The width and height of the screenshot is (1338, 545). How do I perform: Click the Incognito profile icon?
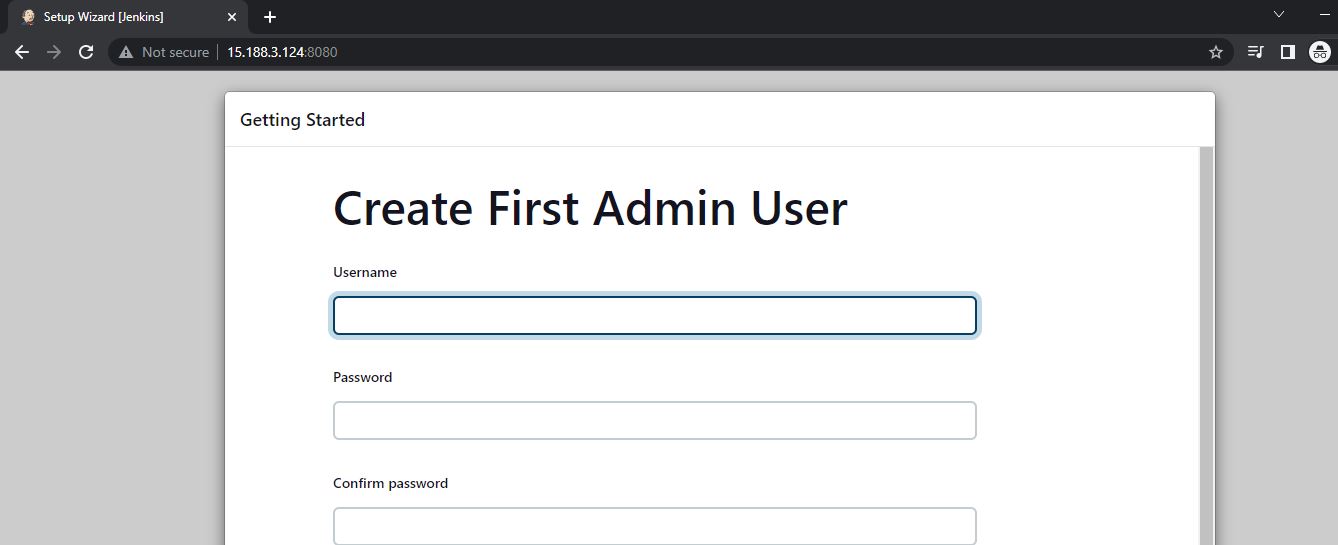tap(1320, 52)
